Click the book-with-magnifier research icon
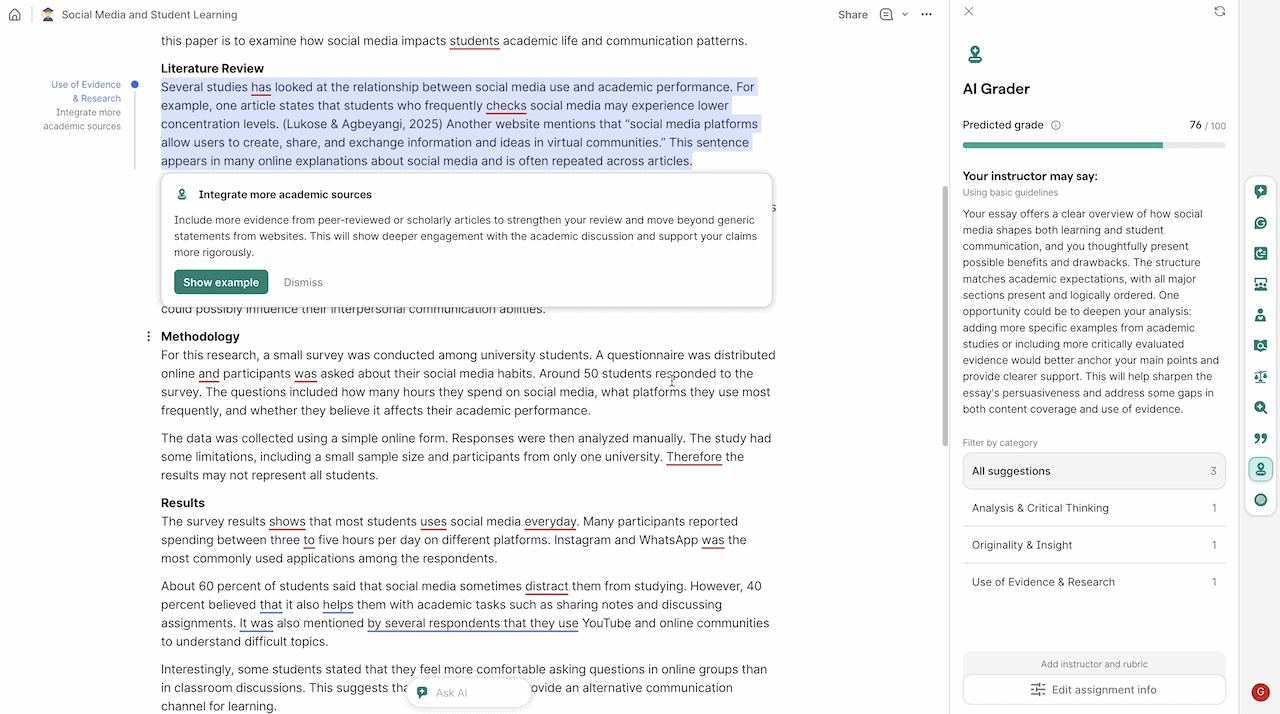The height and width of the screenshot is (714, 1280). click(x=1260, y=346)
